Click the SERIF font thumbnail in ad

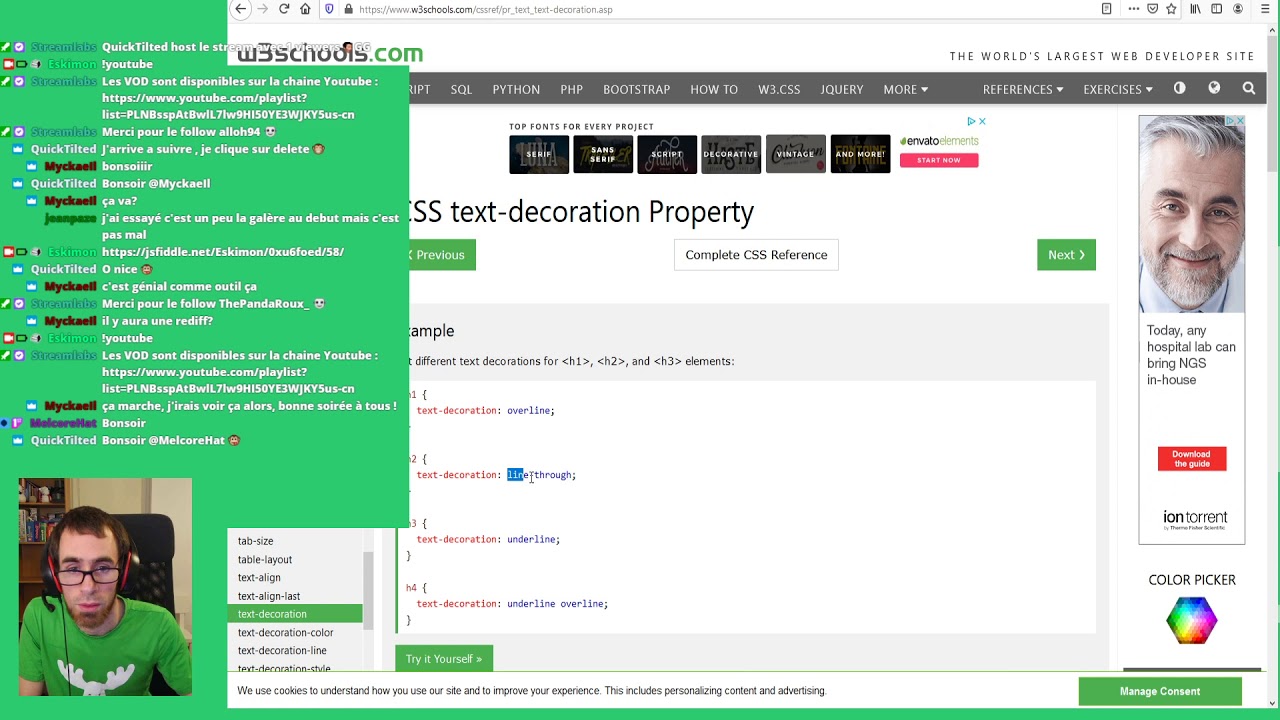pos(539,154)
